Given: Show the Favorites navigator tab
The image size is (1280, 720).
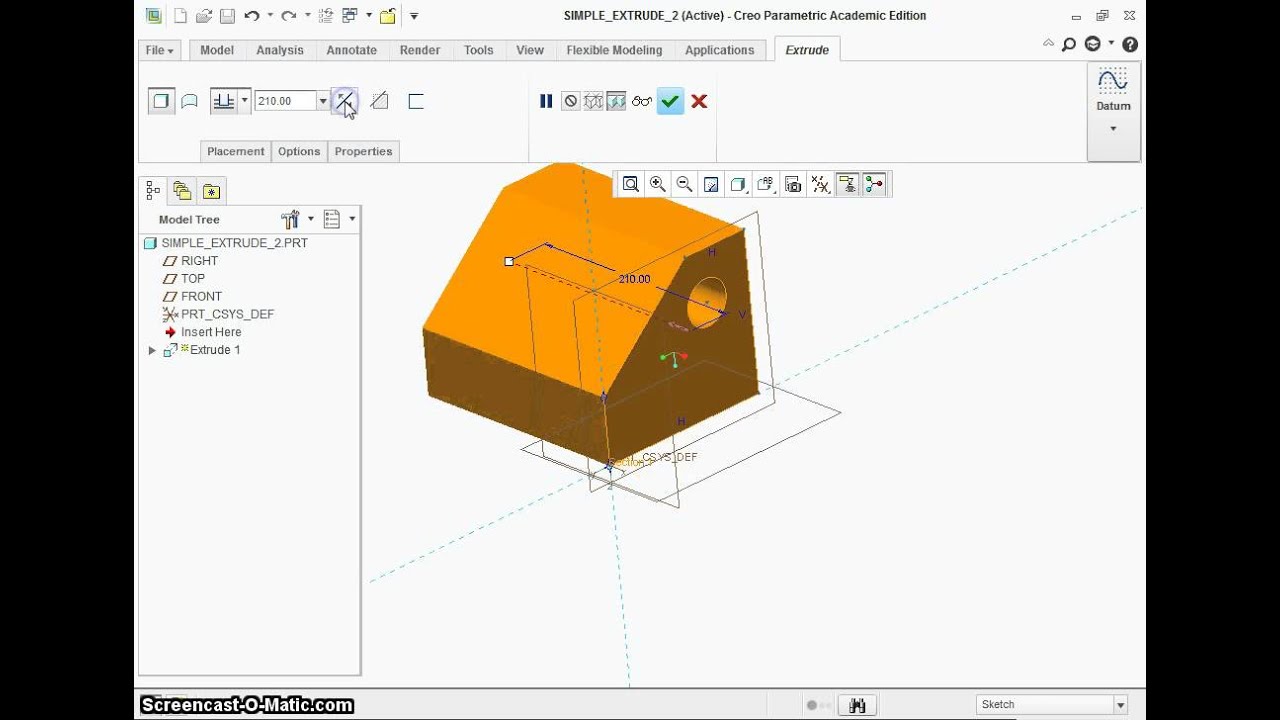Looking at the screenshot, I should click(x=211, y=190).
